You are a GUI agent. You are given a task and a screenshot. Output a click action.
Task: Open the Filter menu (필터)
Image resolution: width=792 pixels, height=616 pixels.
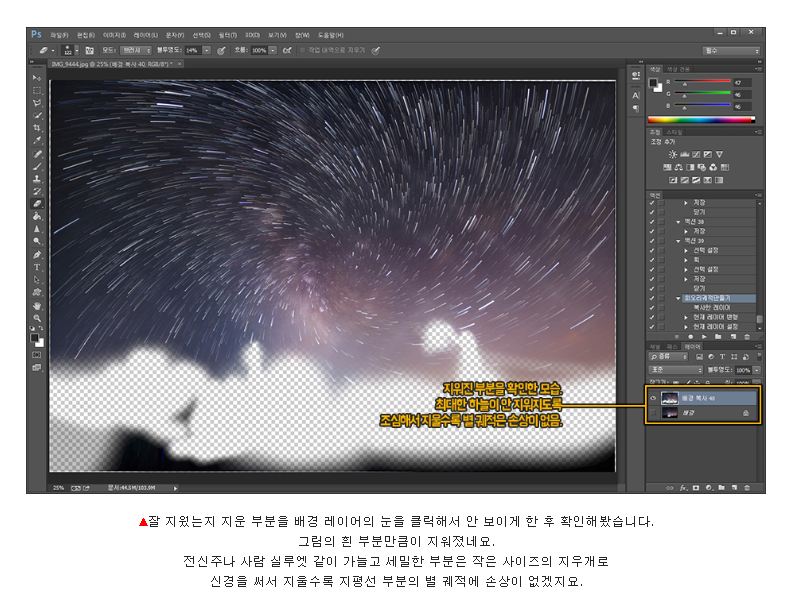coord(228,35)
